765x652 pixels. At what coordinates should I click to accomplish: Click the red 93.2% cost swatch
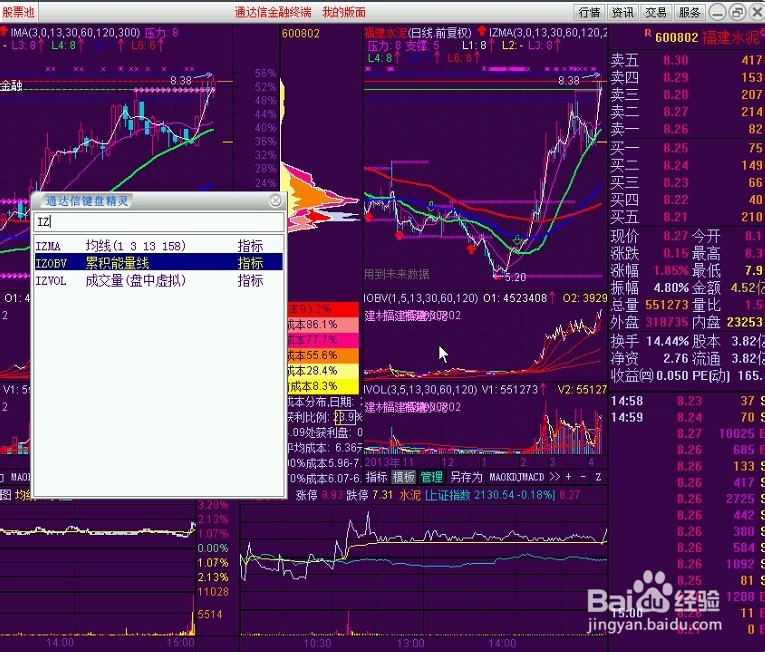(x=323, y=309)
